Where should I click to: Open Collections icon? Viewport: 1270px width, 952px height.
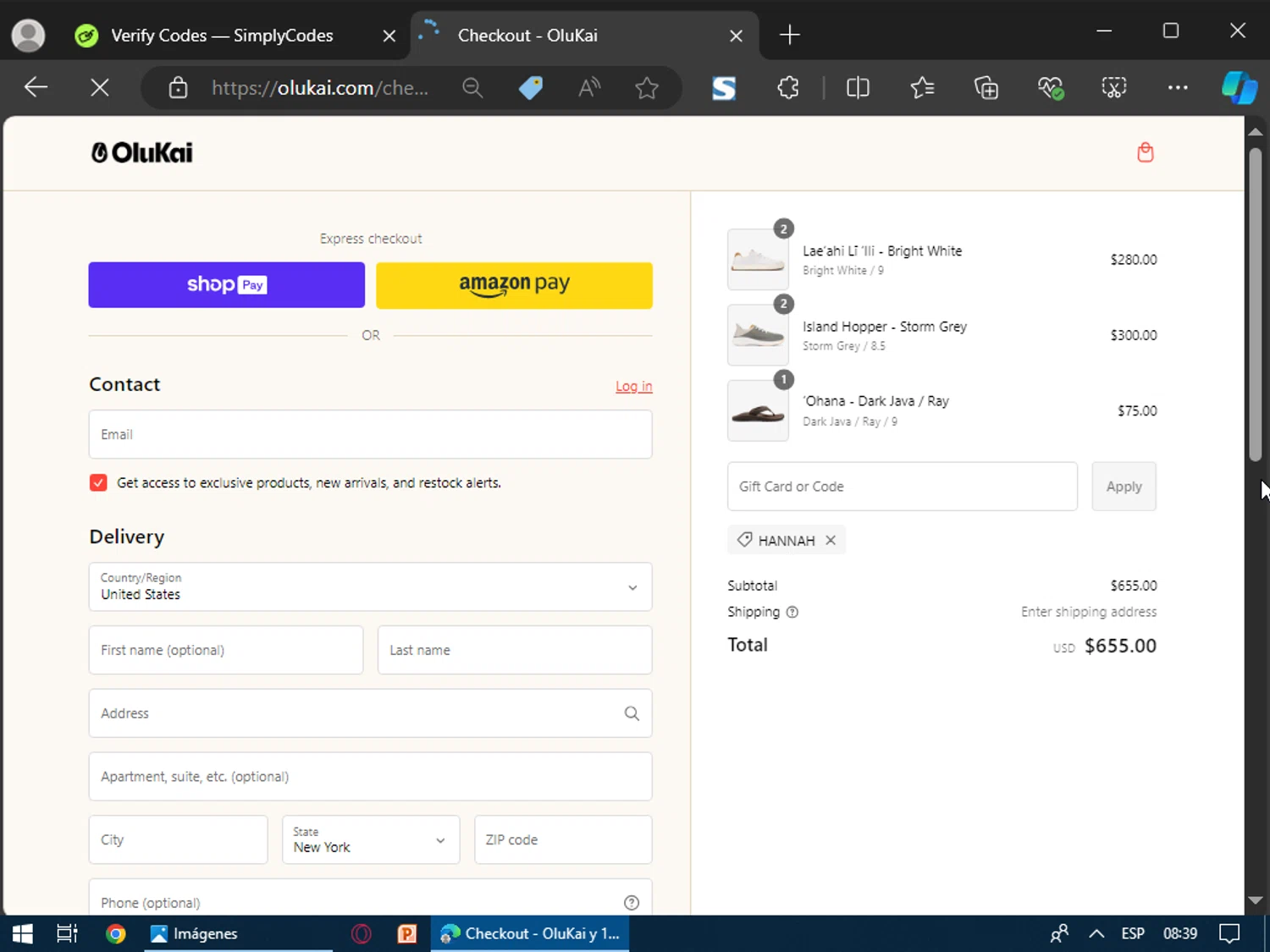tap(986, 87)
